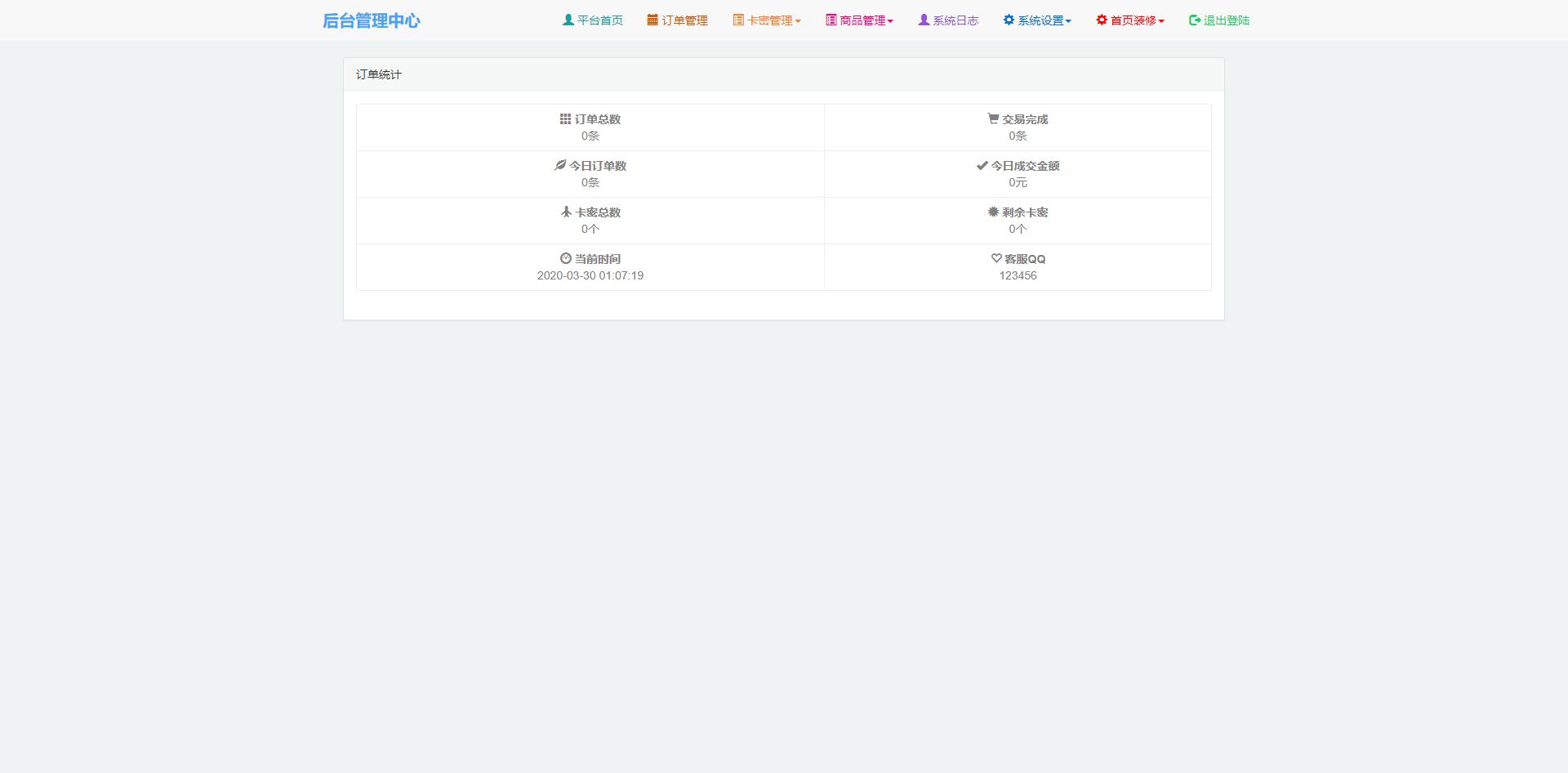Click the card icon beside 卡密管理

737,20
